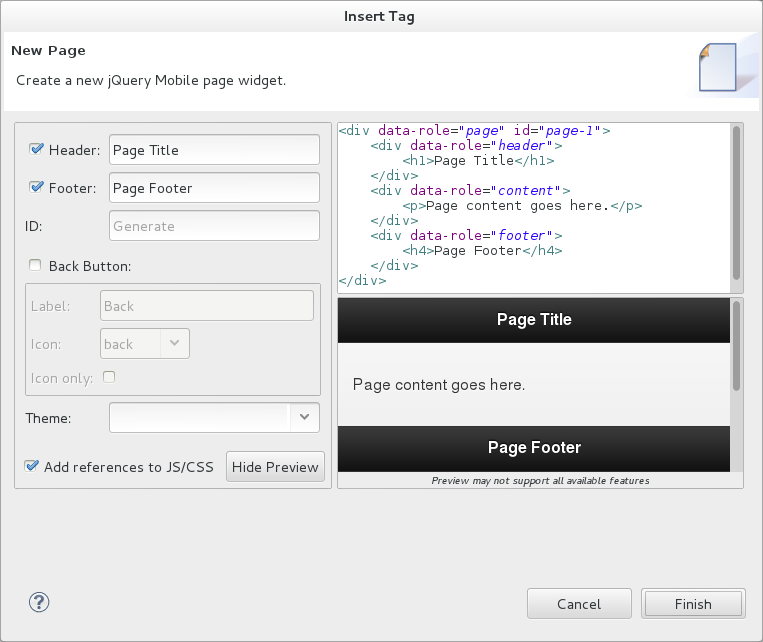Click the new page wizard icon

717,68
